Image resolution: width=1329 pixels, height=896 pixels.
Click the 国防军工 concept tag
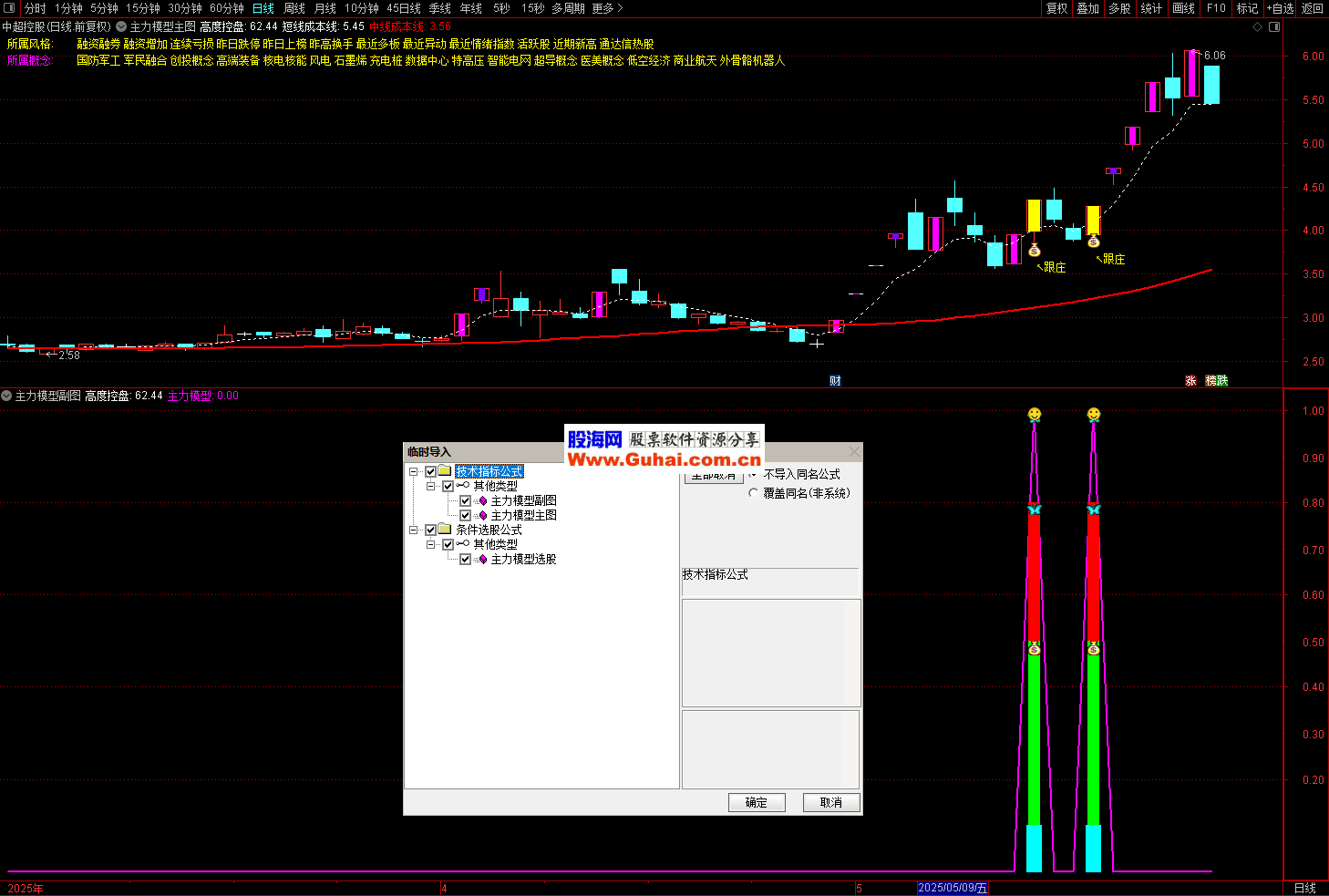click(x=98, y=60)
